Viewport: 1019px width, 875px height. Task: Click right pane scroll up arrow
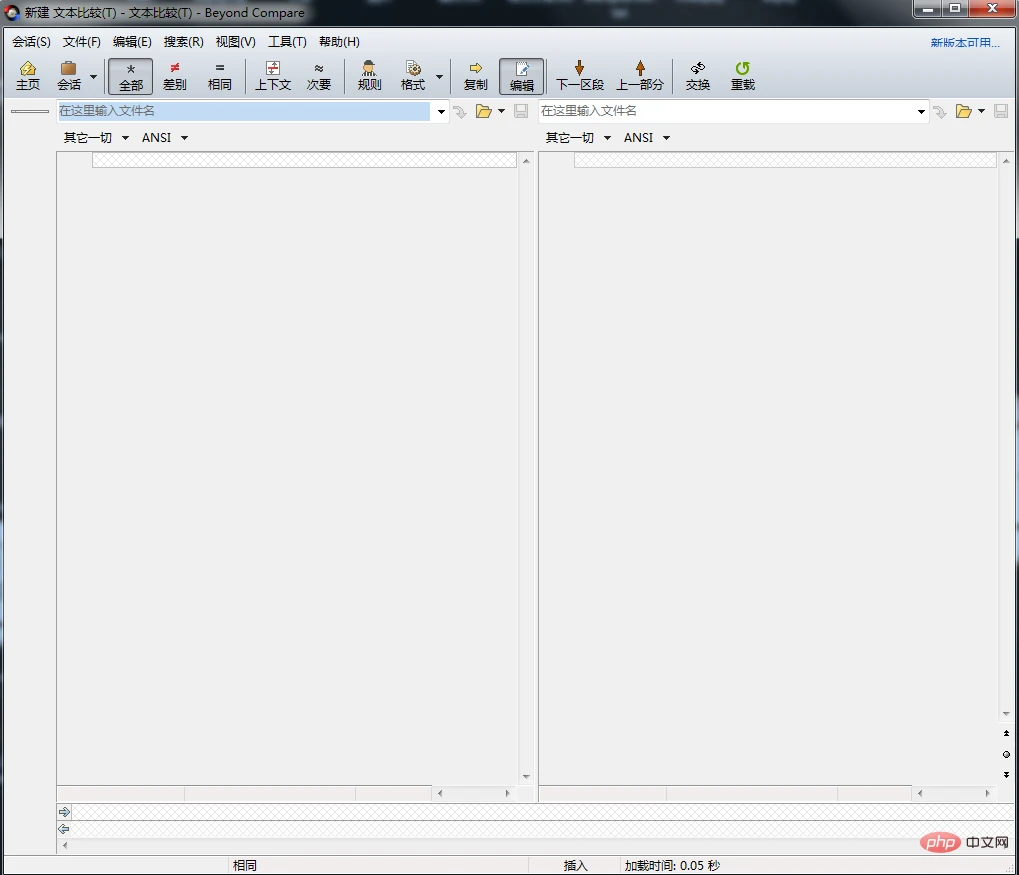(x=1006, y=161)
